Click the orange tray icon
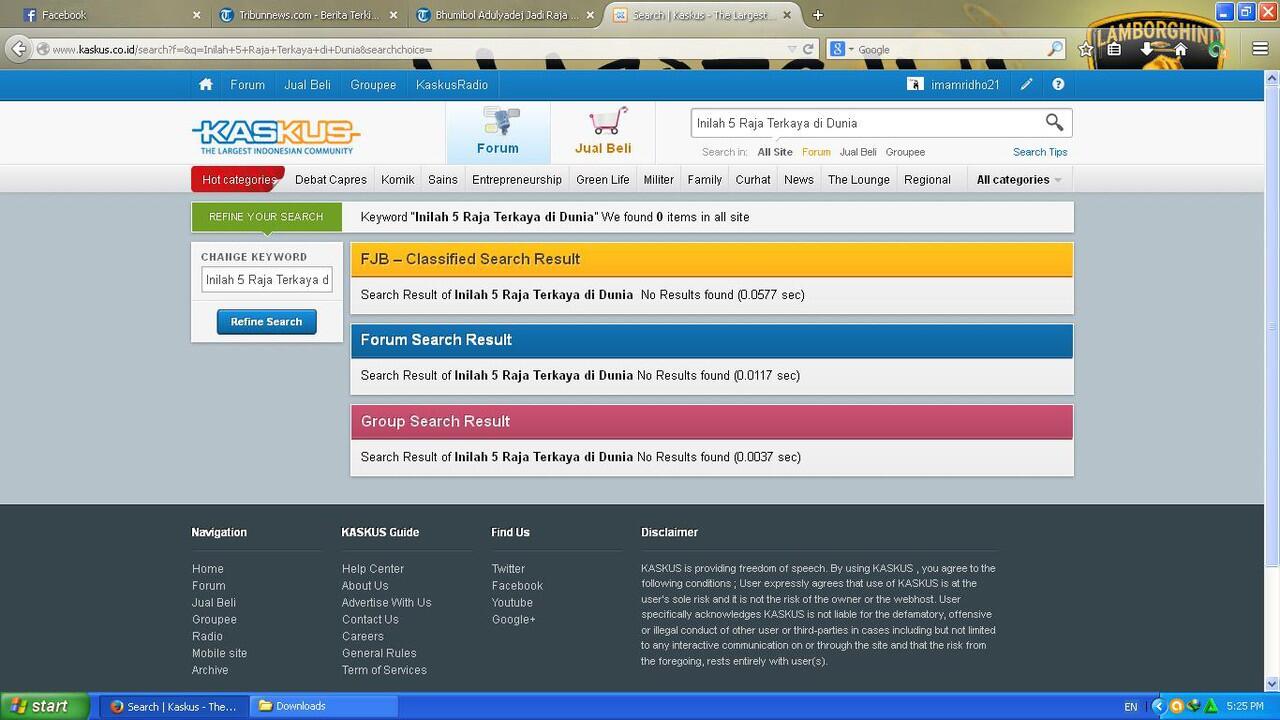The image size is (1280, 720). (1176, 706)
